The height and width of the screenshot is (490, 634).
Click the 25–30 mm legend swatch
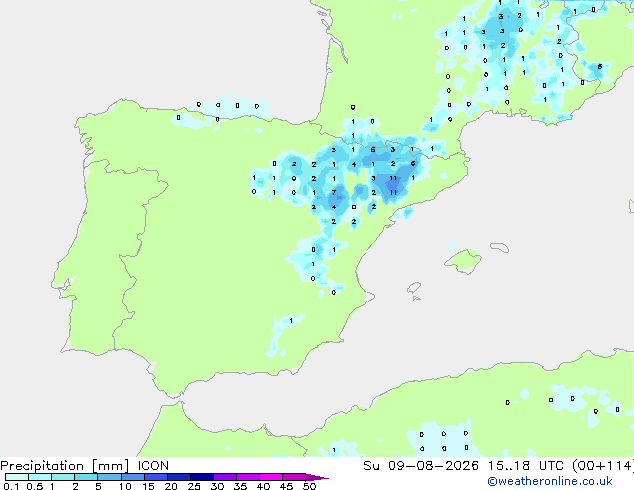coord(201,477)
